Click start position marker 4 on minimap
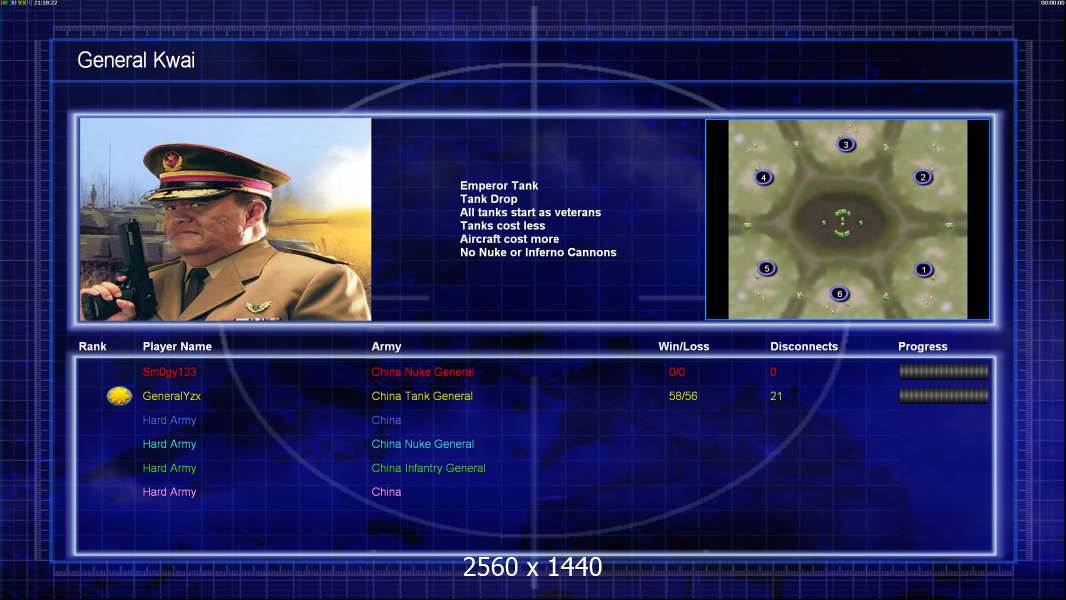The height and width of the screenshot is (600, 1066). (x=763, y=178)
